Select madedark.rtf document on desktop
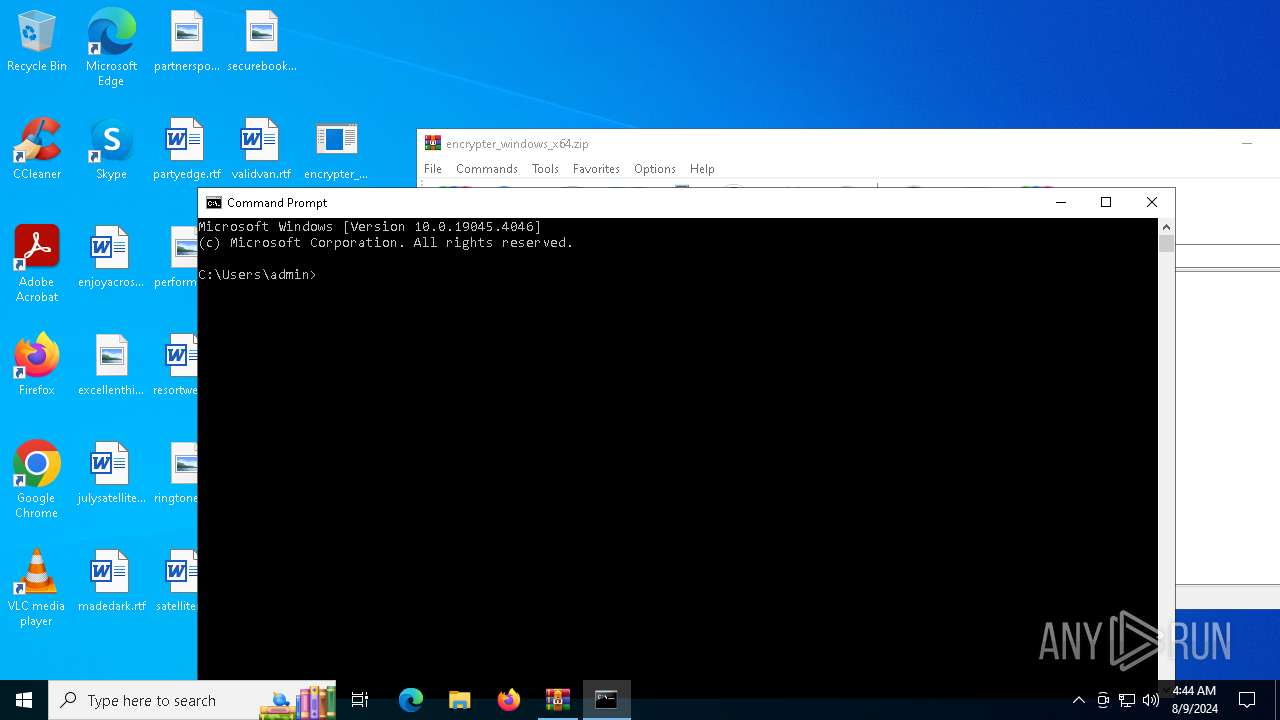 [x=111, y=581]
